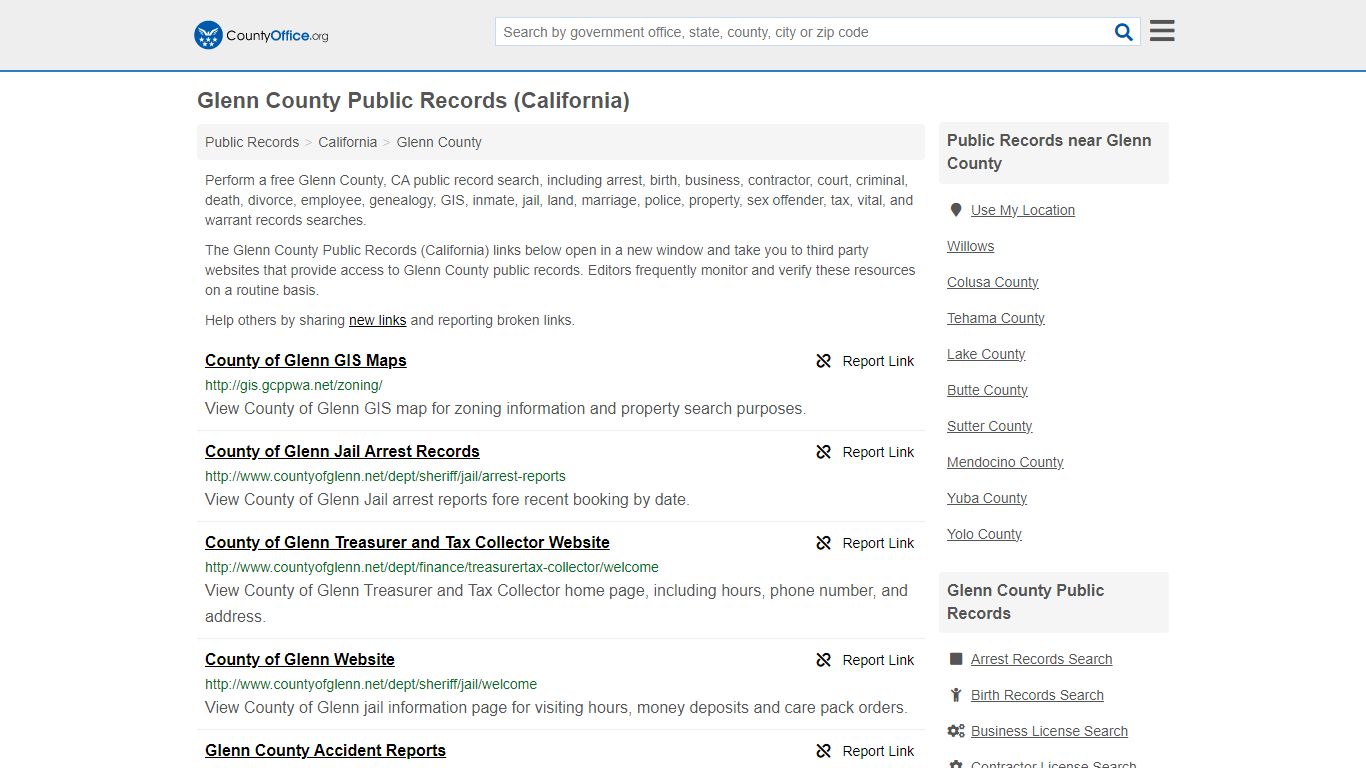Click the Arrest Records Search square icon
This screenshot has width=1366, height=768.
[x=956, y=659]
